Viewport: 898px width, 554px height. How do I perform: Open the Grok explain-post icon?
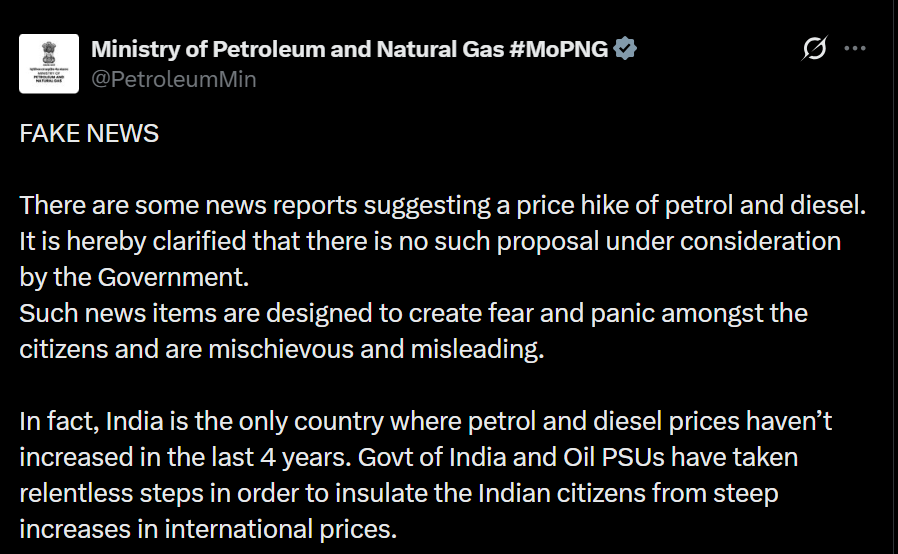(x=815, y=48)
